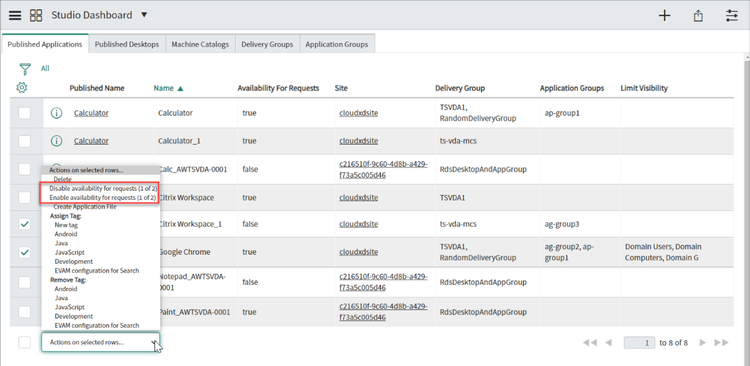Select checkbox for Calculator row

[x=24, y=113]
